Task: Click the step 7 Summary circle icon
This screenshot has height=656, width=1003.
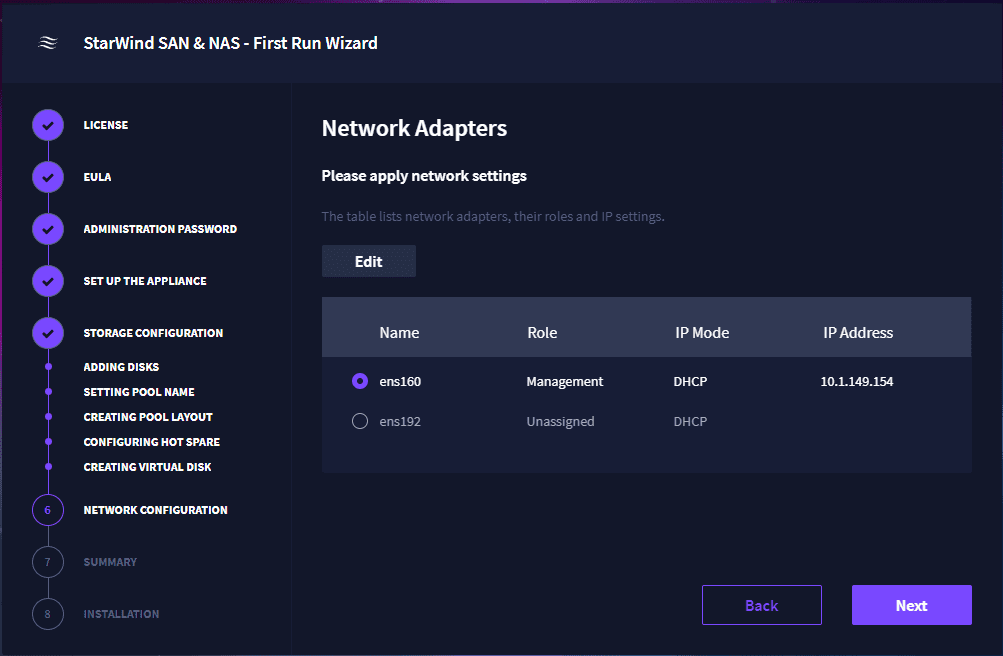Action: 48,562
